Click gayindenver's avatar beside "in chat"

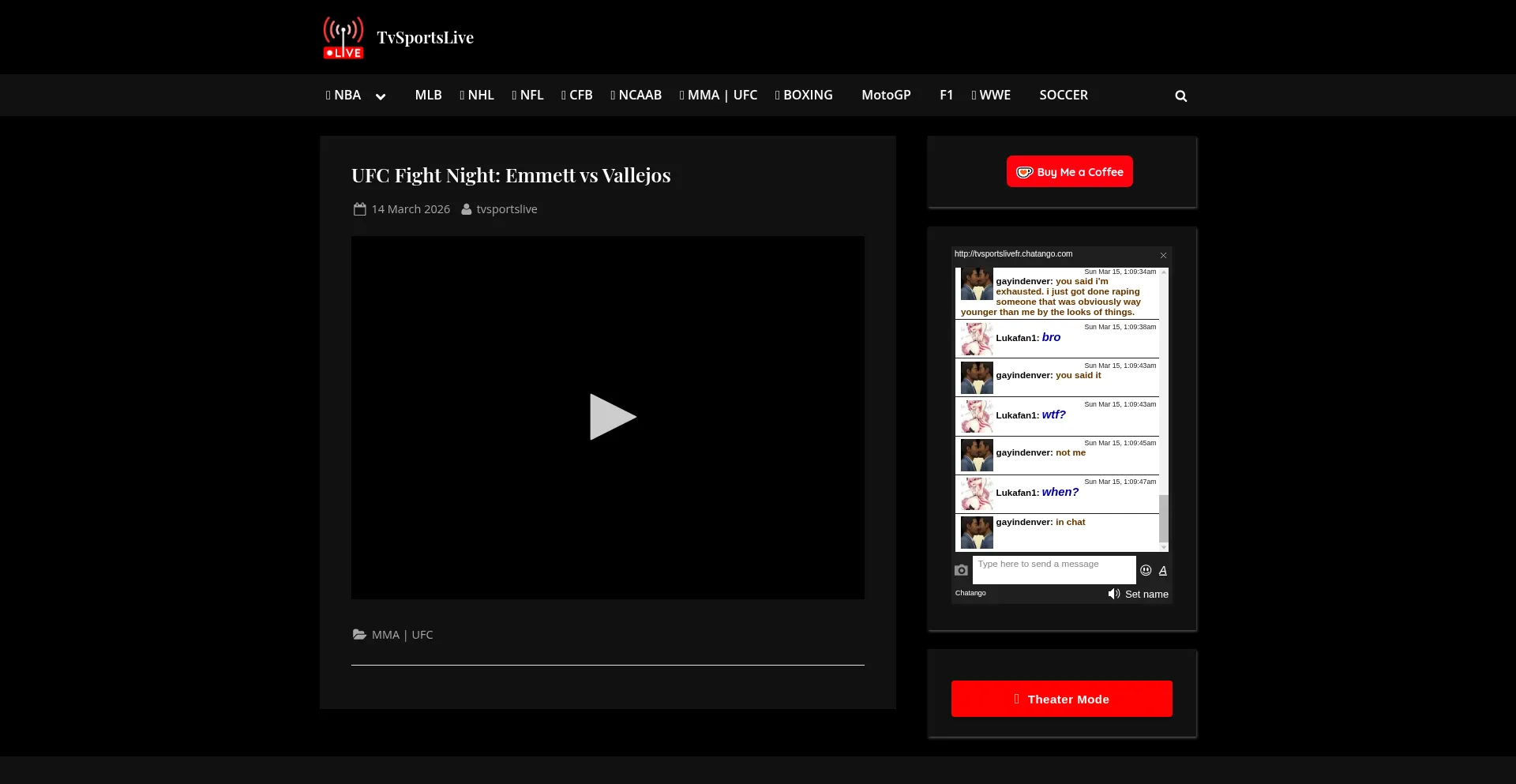[977, 533]
